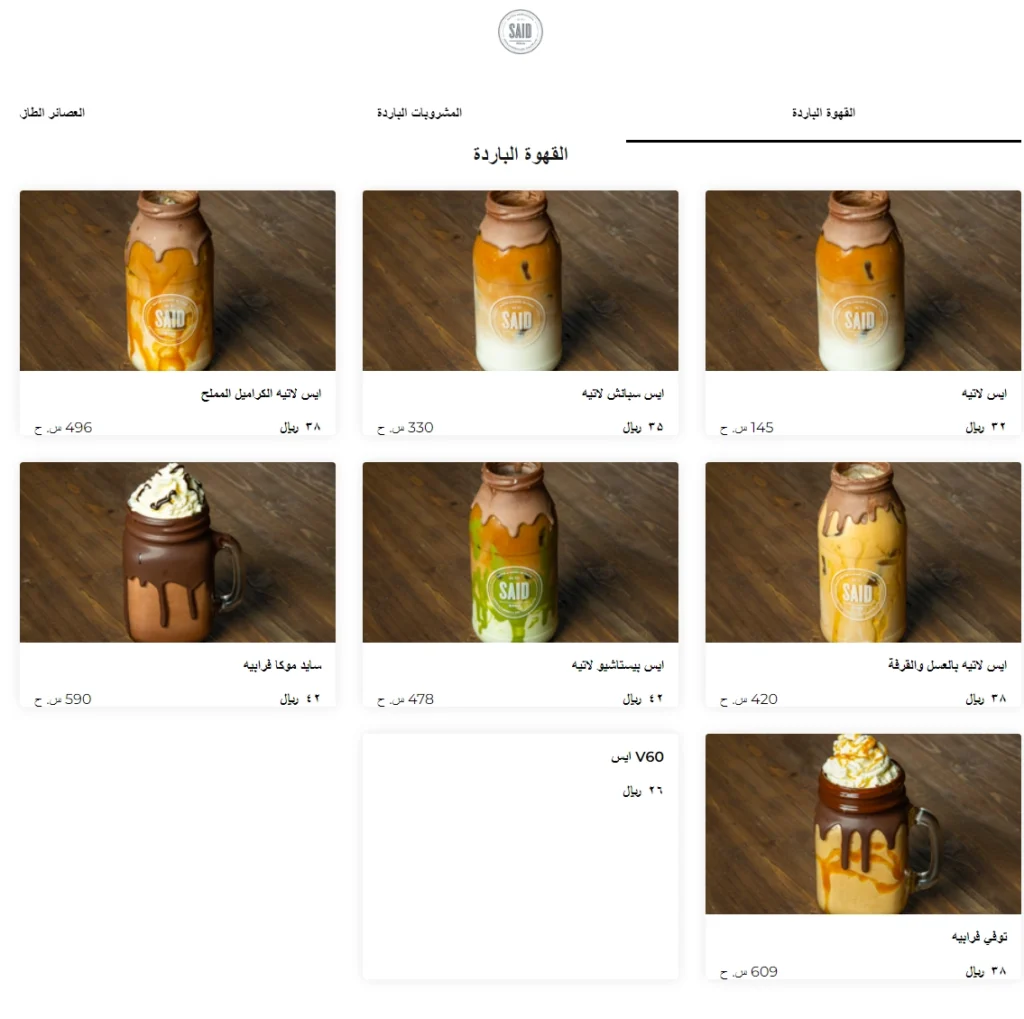Select the العصائر الطازجة tab

[52, 113]
